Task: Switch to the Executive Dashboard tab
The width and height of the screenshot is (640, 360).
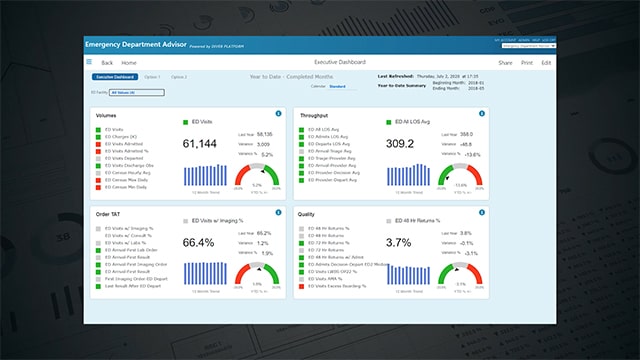Action: pos(115,77)
